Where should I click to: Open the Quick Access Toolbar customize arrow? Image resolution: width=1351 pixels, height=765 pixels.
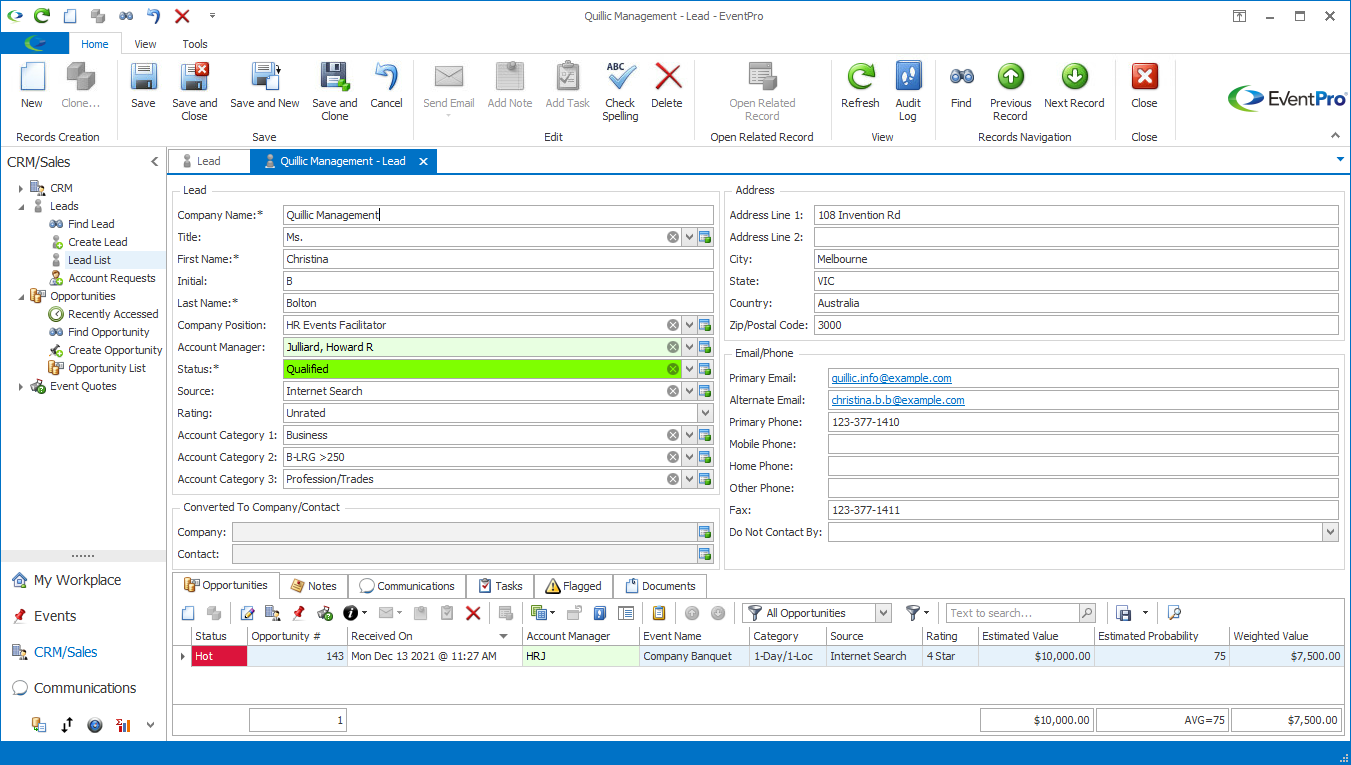click(212, 16)
